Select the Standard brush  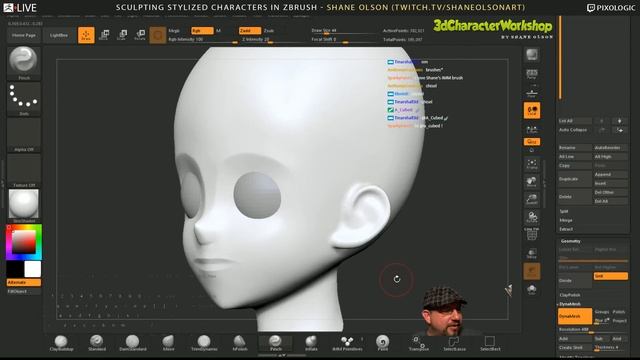97,343
